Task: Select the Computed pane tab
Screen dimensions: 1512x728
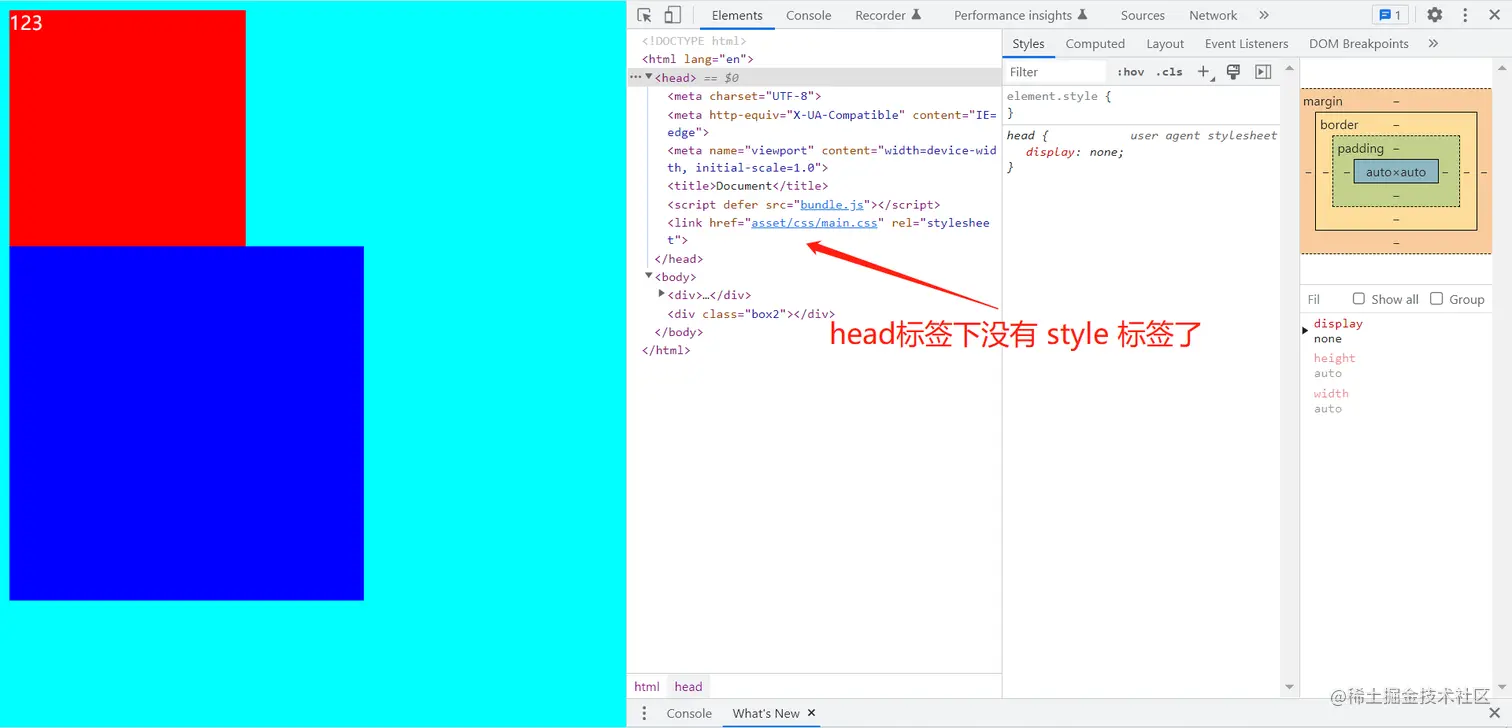Action: 1095,44
